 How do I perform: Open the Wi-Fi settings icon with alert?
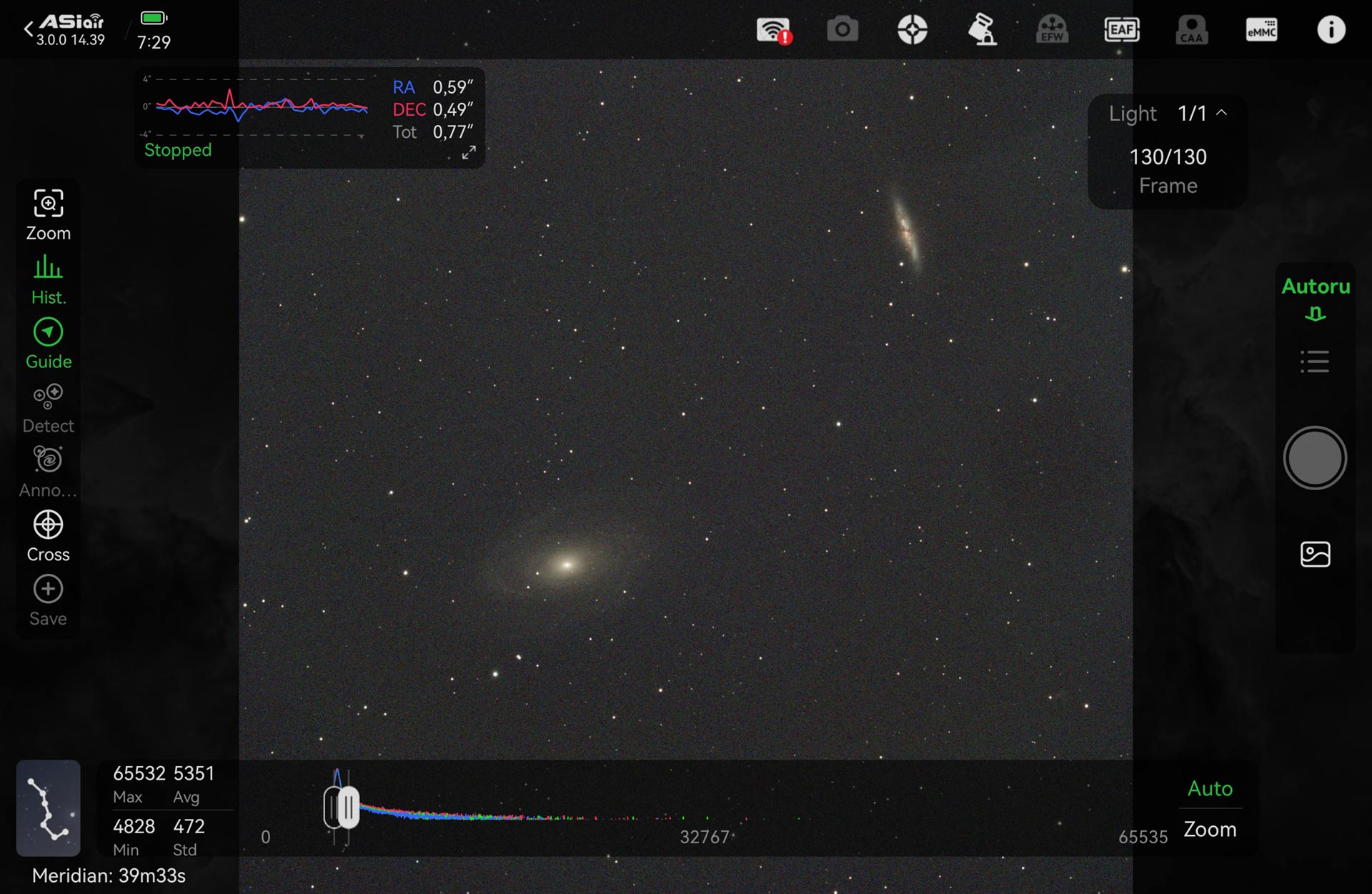click(x=775, y=31)
